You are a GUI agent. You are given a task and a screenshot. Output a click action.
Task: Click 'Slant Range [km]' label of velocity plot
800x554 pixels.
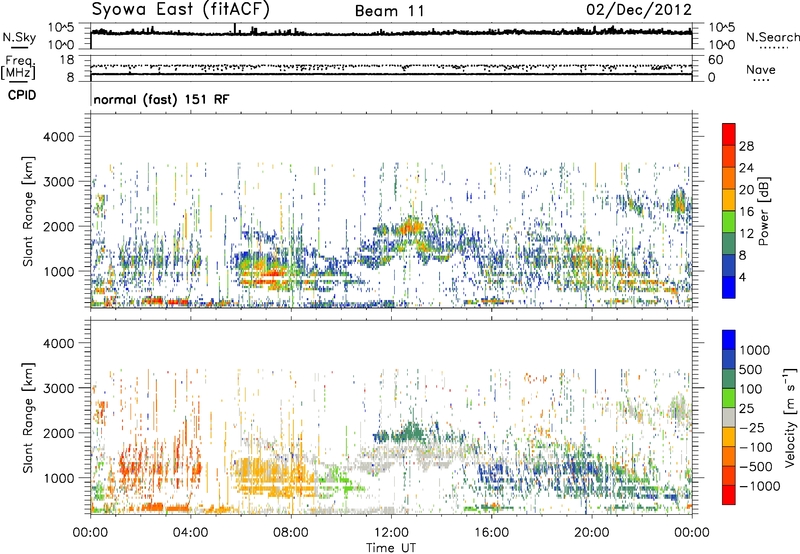click(x=28, y=418)
